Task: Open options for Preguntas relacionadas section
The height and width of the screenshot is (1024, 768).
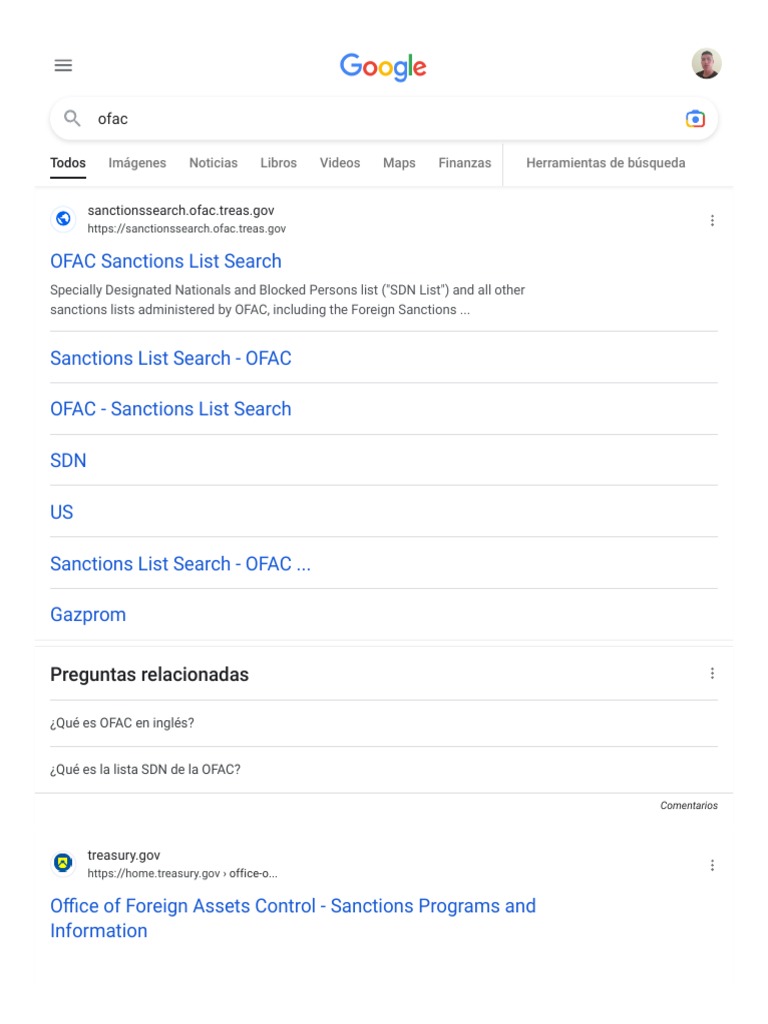Action: pyautogui.click(x=712, y=674)
